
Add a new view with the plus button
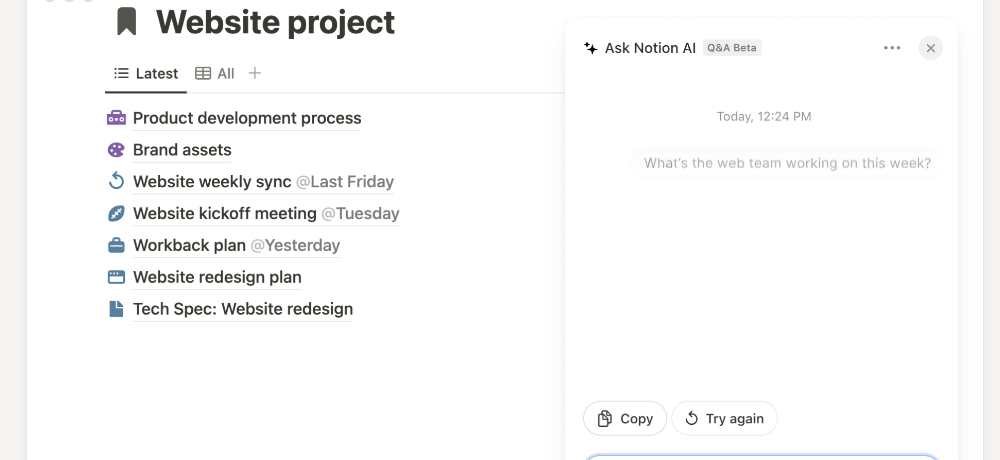pos(254,73)
